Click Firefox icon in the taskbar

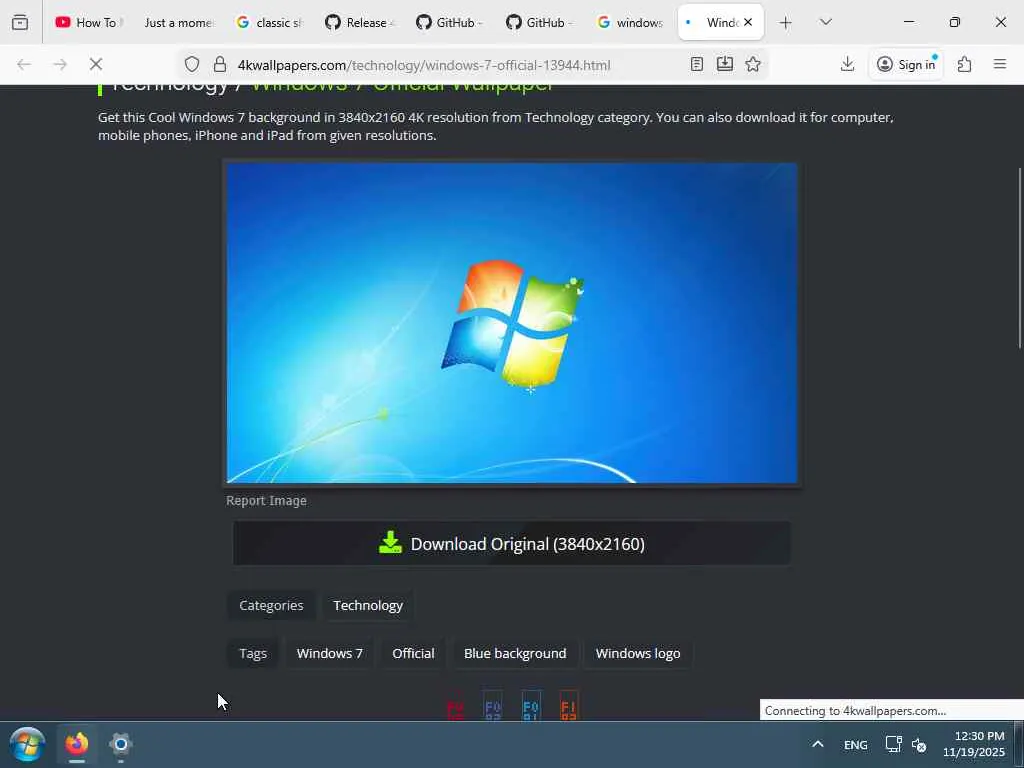click(x=76, y=744)
